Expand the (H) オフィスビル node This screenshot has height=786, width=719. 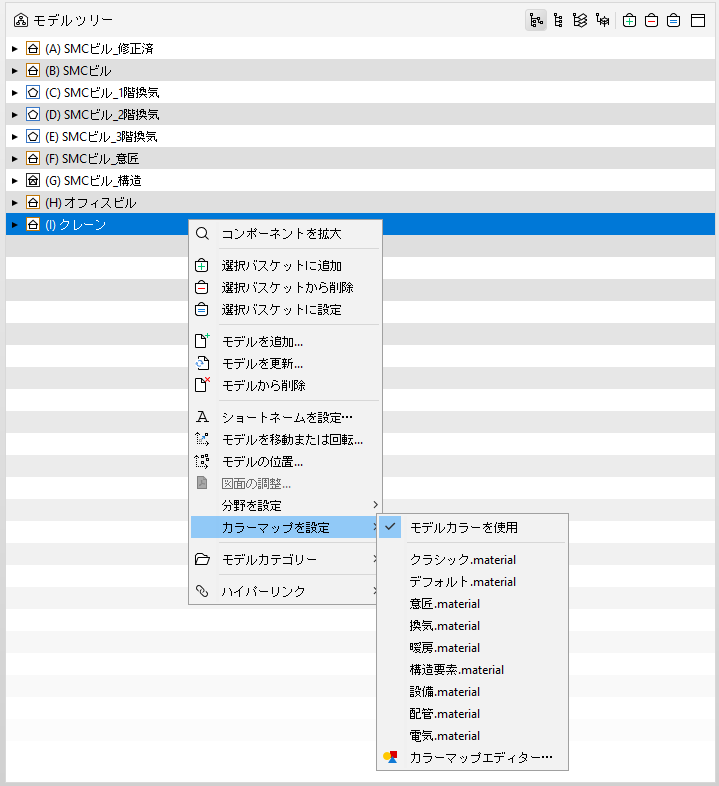point(15,203)
